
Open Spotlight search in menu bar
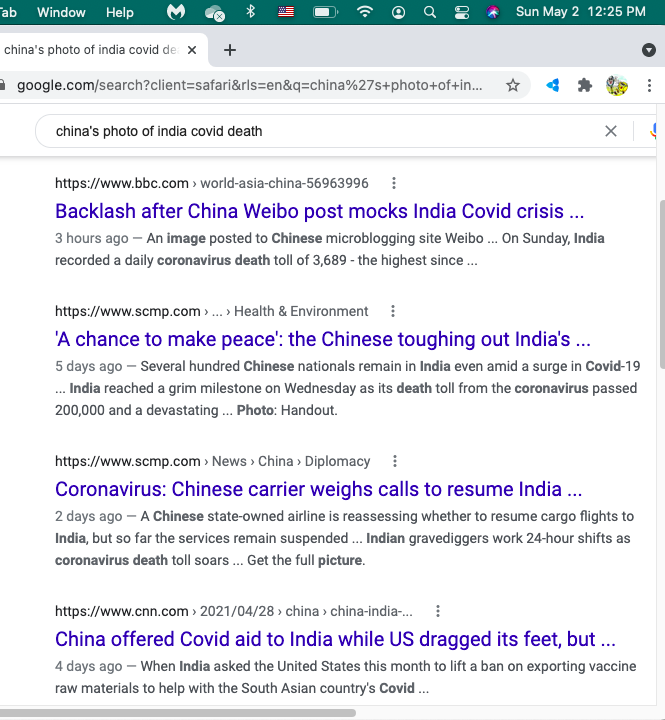[429, 12]
